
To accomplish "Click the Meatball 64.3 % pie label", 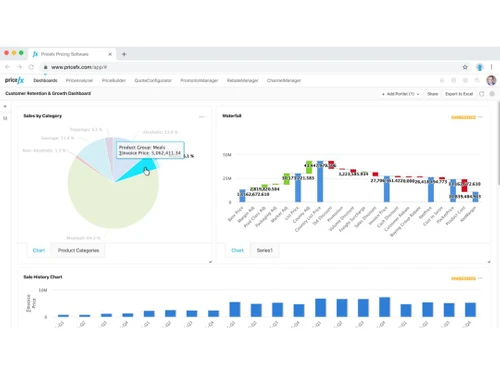I will click(x=83, y=238).
